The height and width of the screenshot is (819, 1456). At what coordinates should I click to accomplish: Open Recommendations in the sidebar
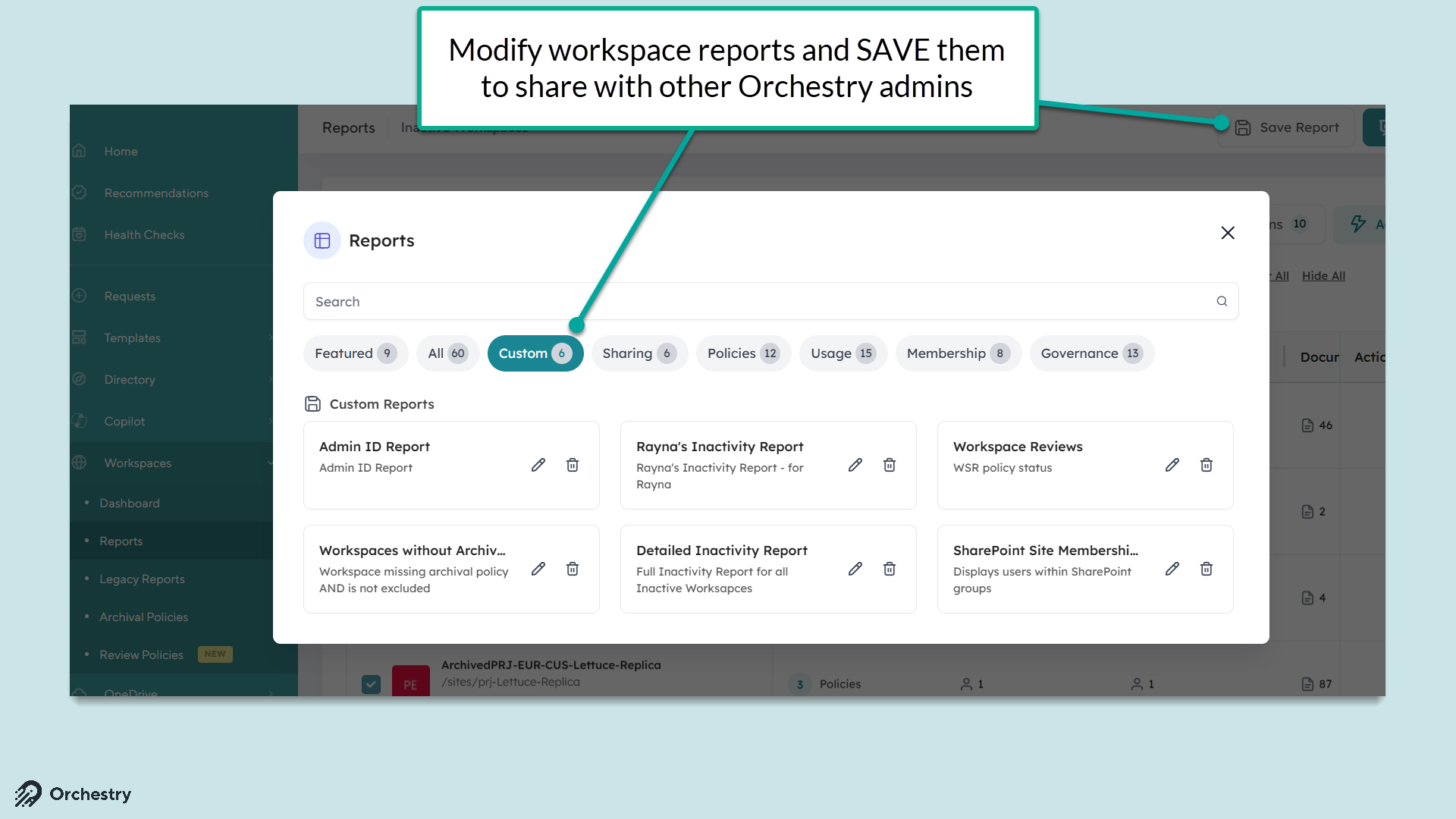(156, 193)
